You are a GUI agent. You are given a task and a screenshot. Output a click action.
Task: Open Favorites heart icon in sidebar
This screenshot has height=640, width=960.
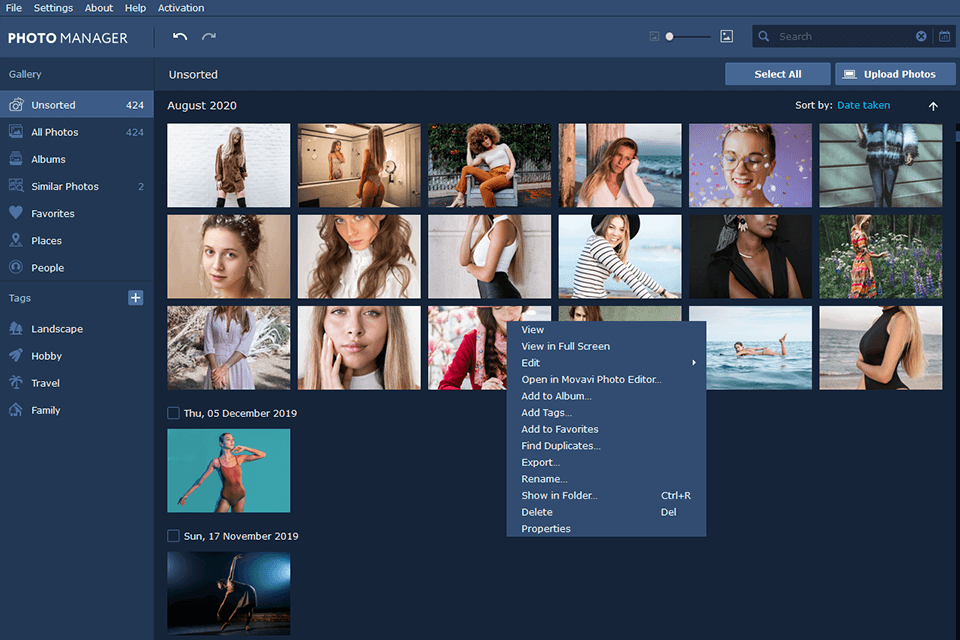pos(16,213)
